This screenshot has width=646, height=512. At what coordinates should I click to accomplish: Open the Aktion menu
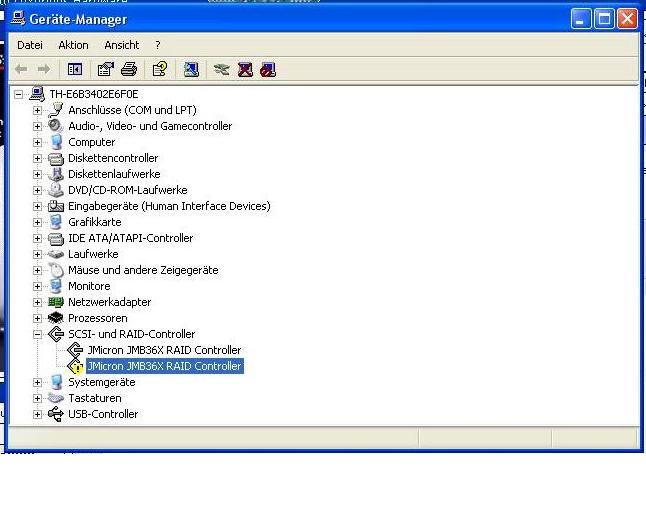[73, 45]
